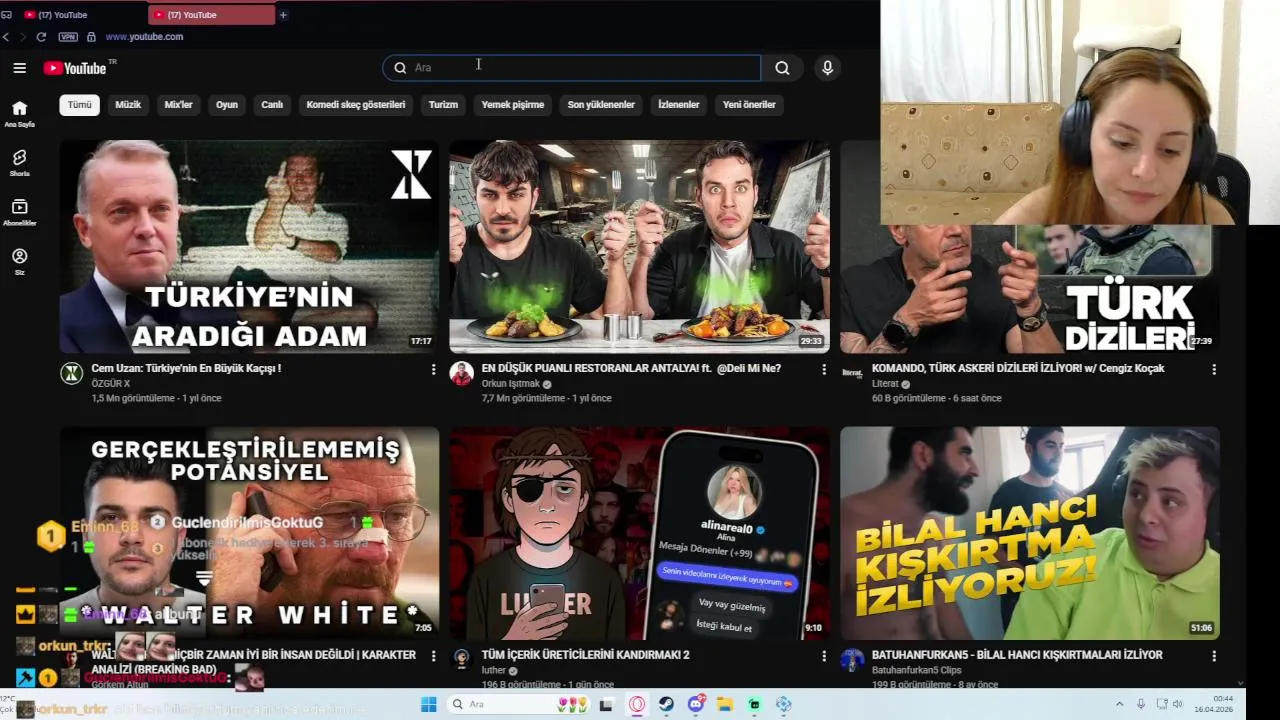1280x720 pixels.
Task: Open Shorts in the sidebar
Action: [x=19, y=163]
